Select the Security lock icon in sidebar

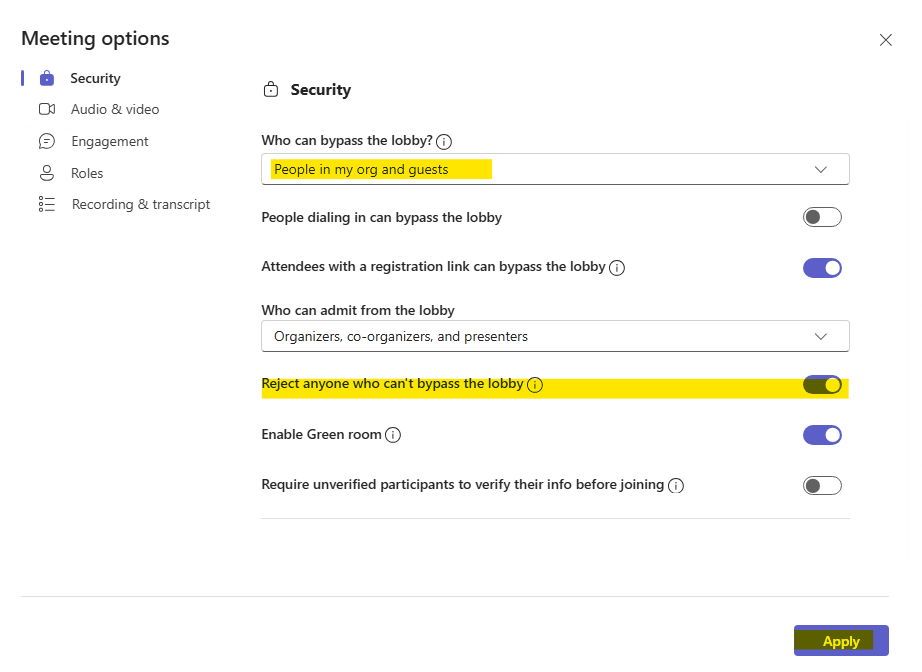point(46,78)
